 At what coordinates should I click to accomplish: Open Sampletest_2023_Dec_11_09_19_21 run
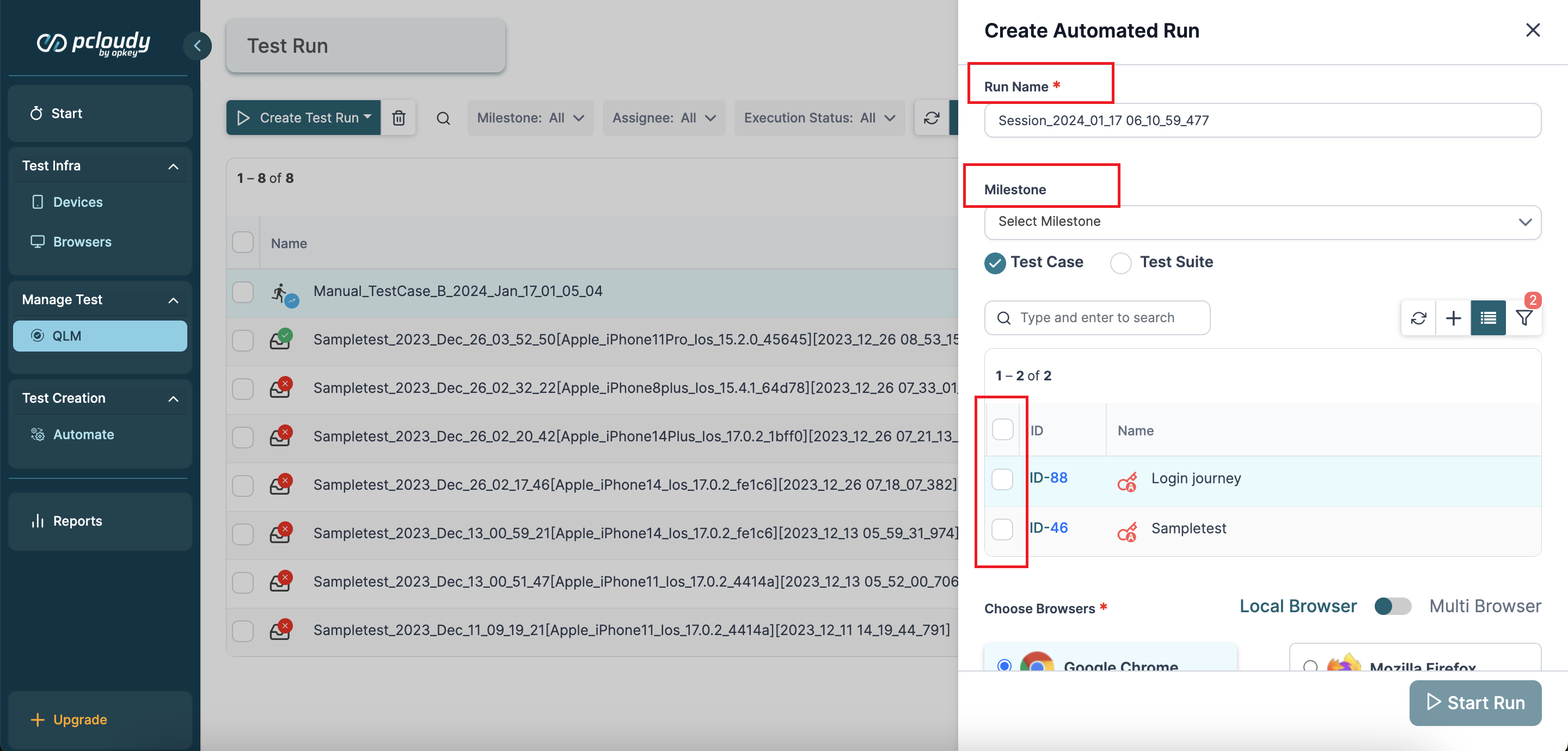(x=631, y=630)
